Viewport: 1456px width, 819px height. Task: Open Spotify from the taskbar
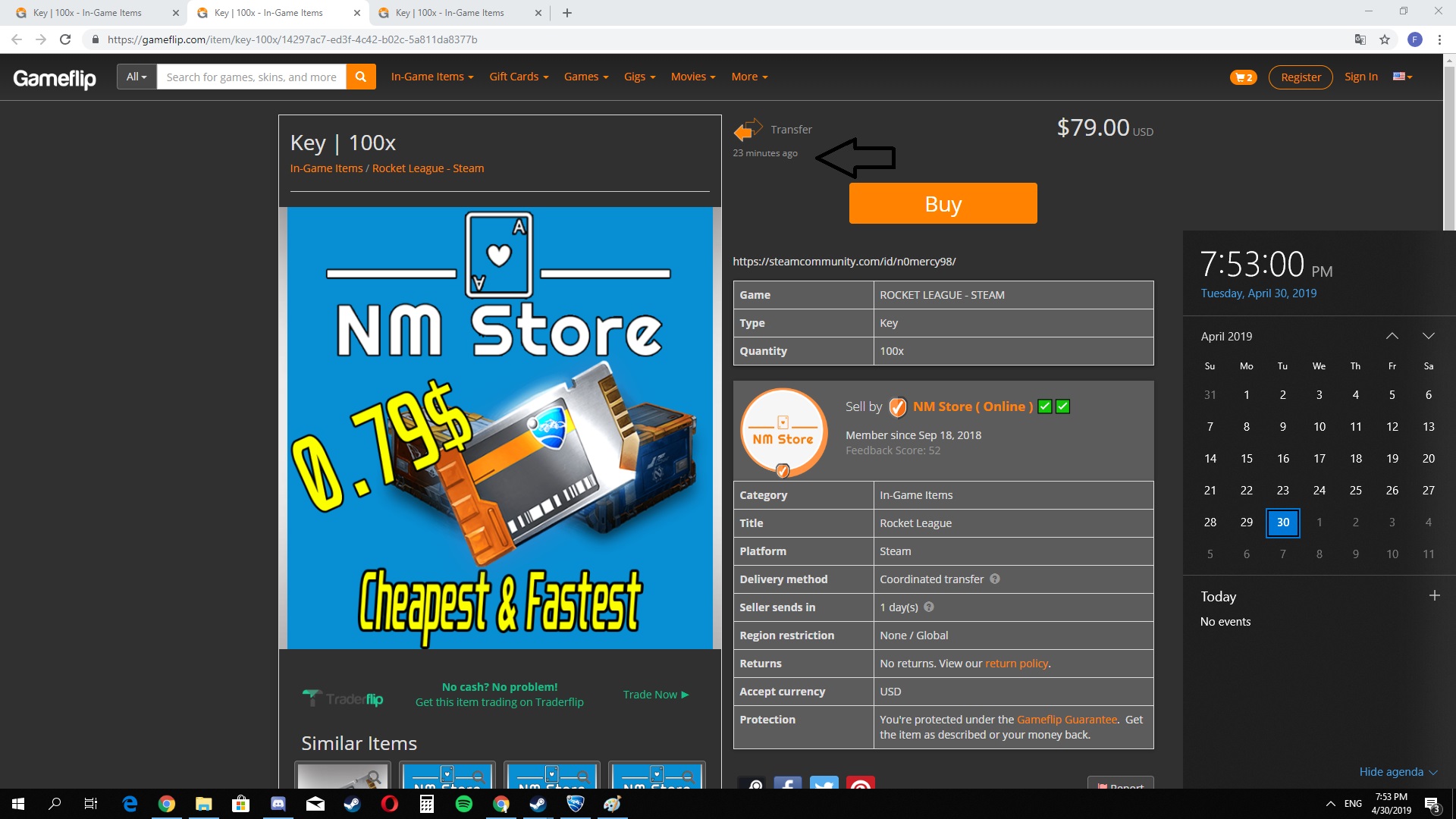(463, 804)
